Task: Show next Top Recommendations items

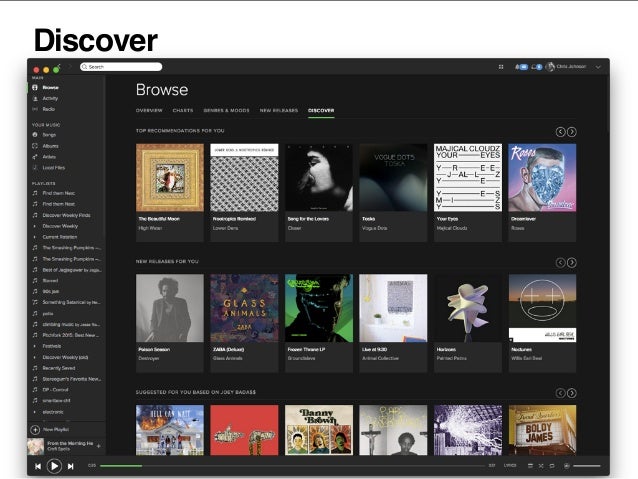Action: [572, 132]
